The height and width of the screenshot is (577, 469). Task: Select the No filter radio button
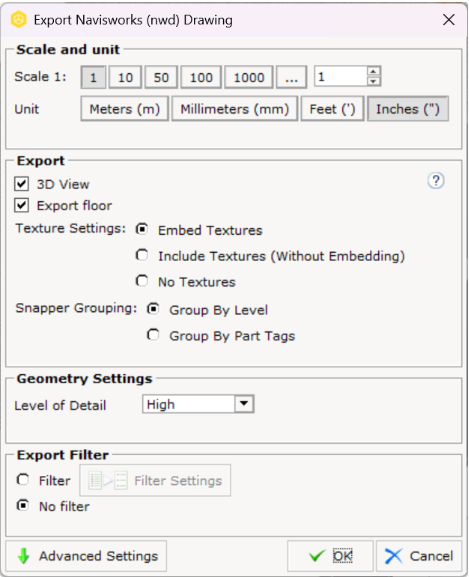click(x=23, y=505)
